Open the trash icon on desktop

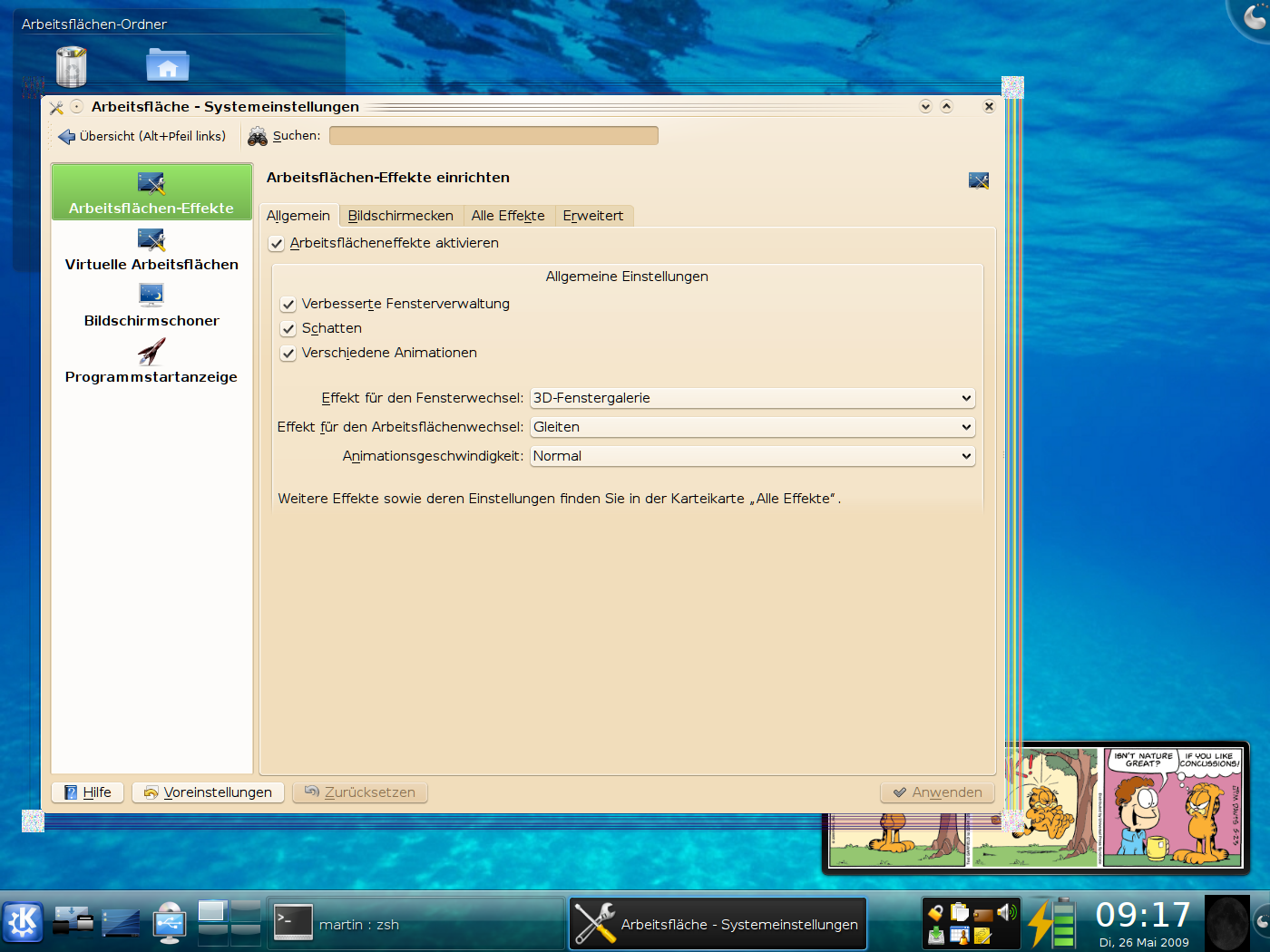click(71, 66)
